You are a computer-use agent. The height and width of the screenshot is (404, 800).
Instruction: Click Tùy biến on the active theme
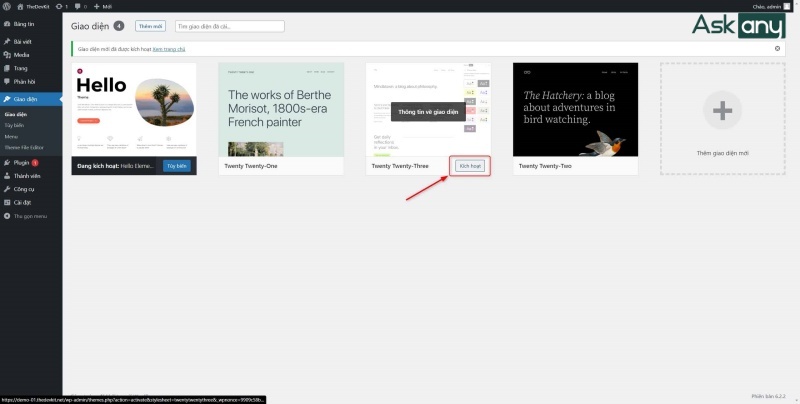click(177, 166)
